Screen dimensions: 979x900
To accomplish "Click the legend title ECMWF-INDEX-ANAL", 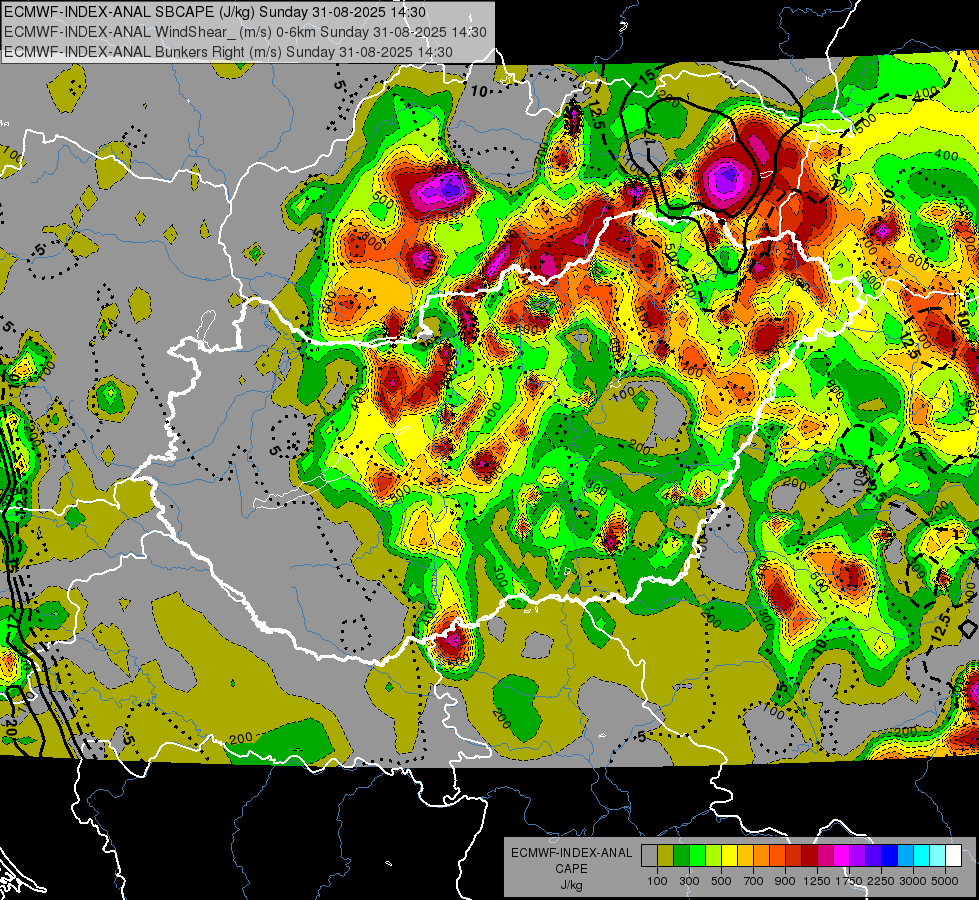I will click(x=571, y=853).
